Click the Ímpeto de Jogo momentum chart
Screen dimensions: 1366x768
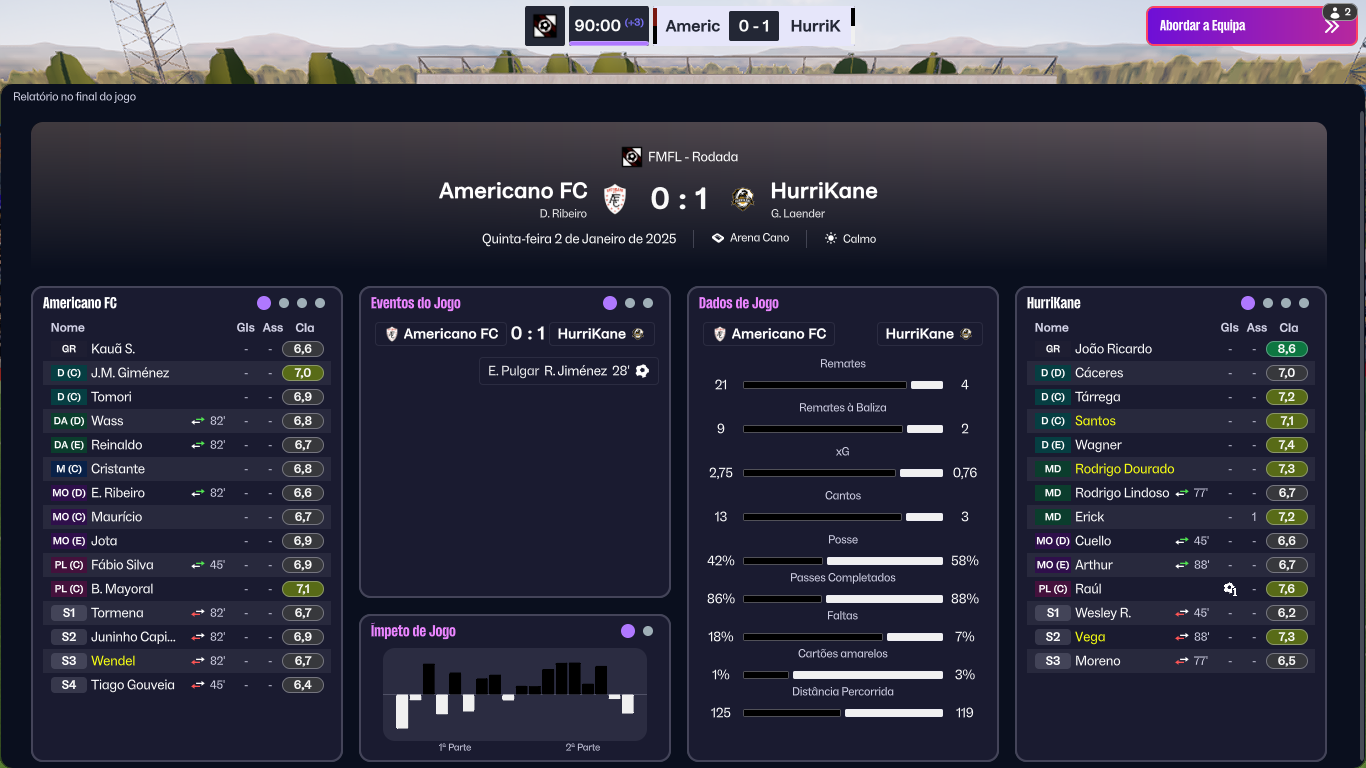click(x=515, y=694)
